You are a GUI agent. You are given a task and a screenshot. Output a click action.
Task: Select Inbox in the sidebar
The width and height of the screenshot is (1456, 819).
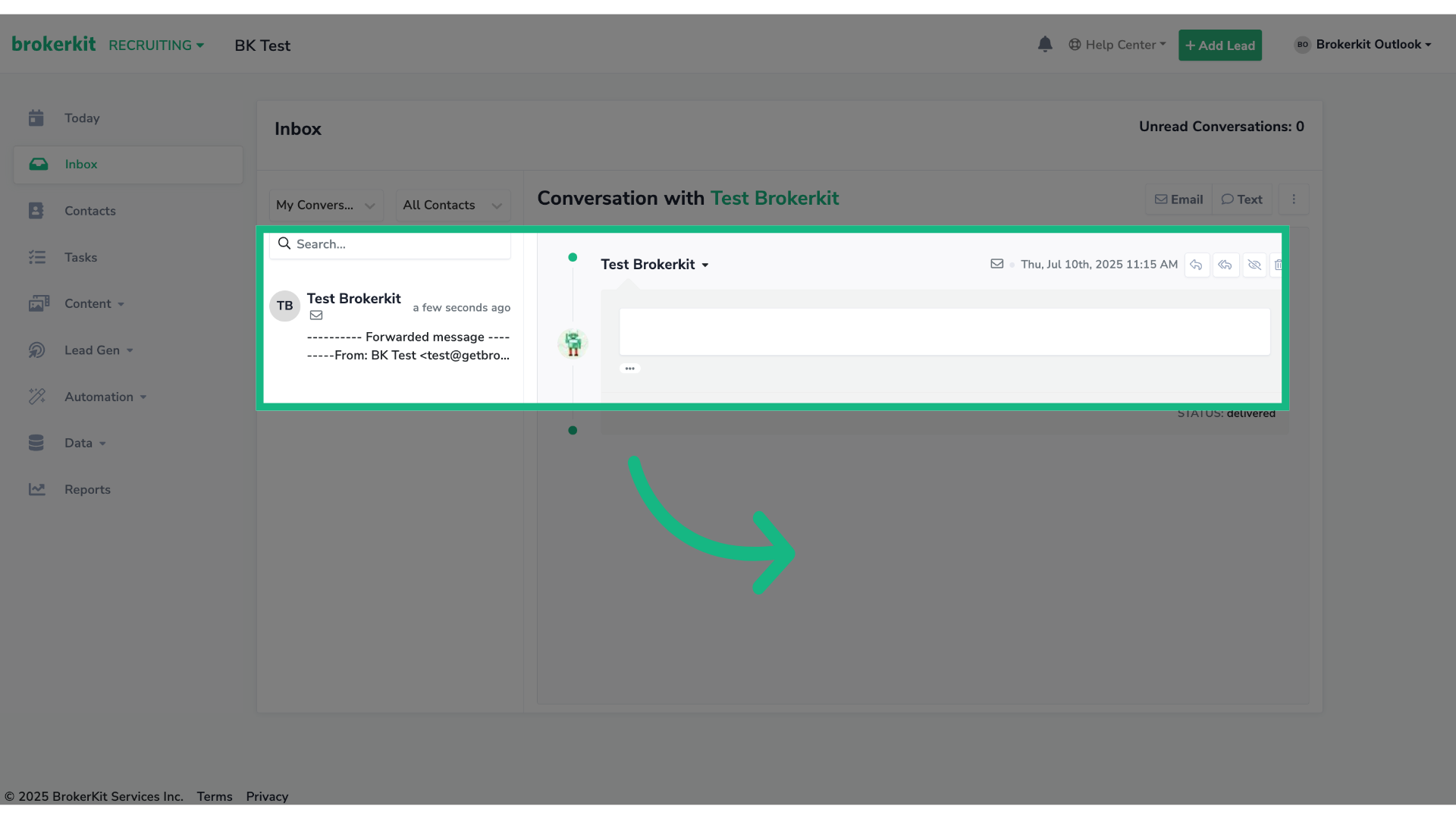click(128, 165)
